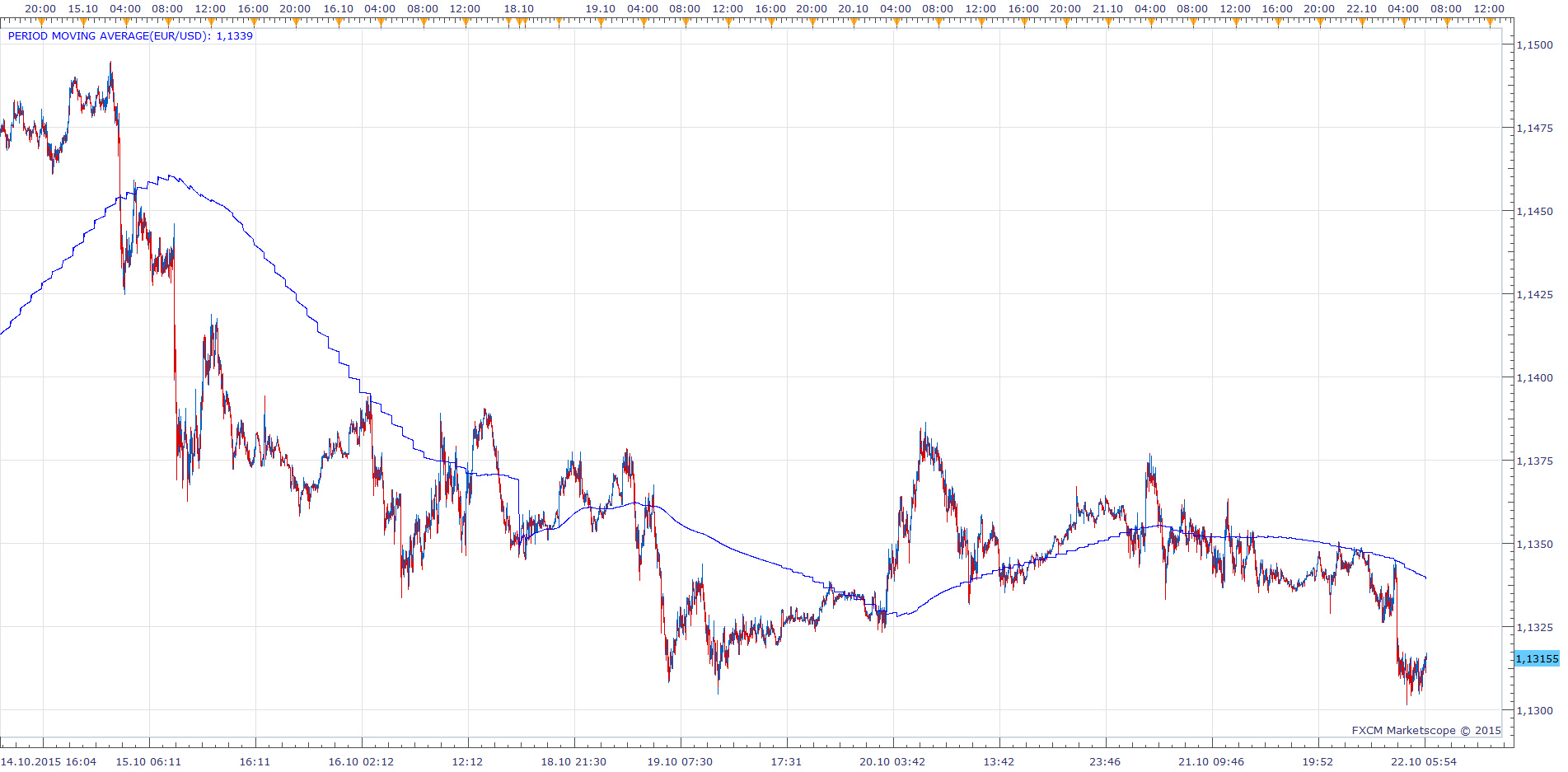Click the 1,1350 price axis label

point(1534,544)
